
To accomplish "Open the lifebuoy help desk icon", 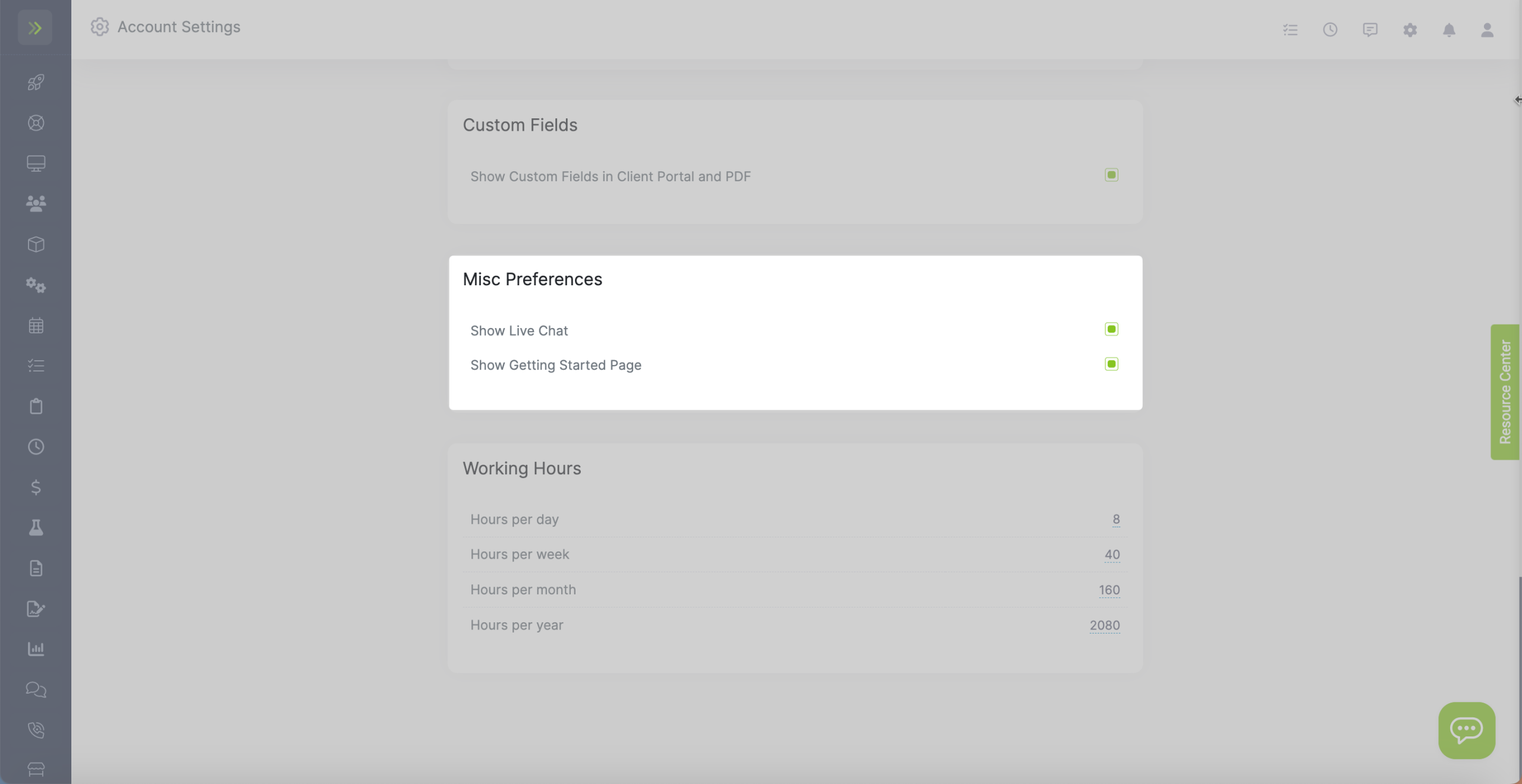I will 36,123.
